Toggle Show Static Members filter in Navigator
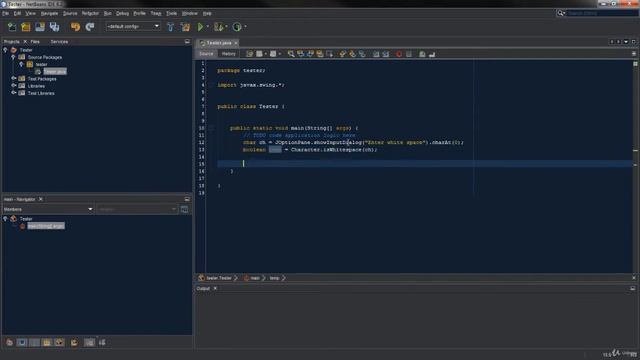The image size is (640, 360). [x=35, y=342]
